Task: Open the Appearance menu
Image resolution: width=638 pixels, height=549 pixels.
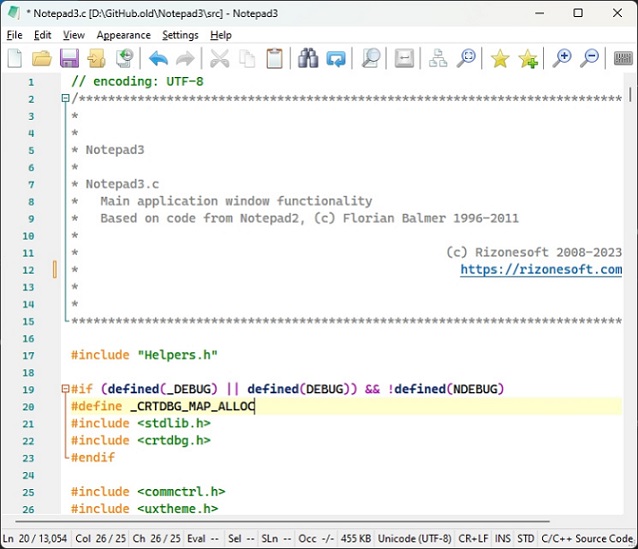Action: pos(124,35)
